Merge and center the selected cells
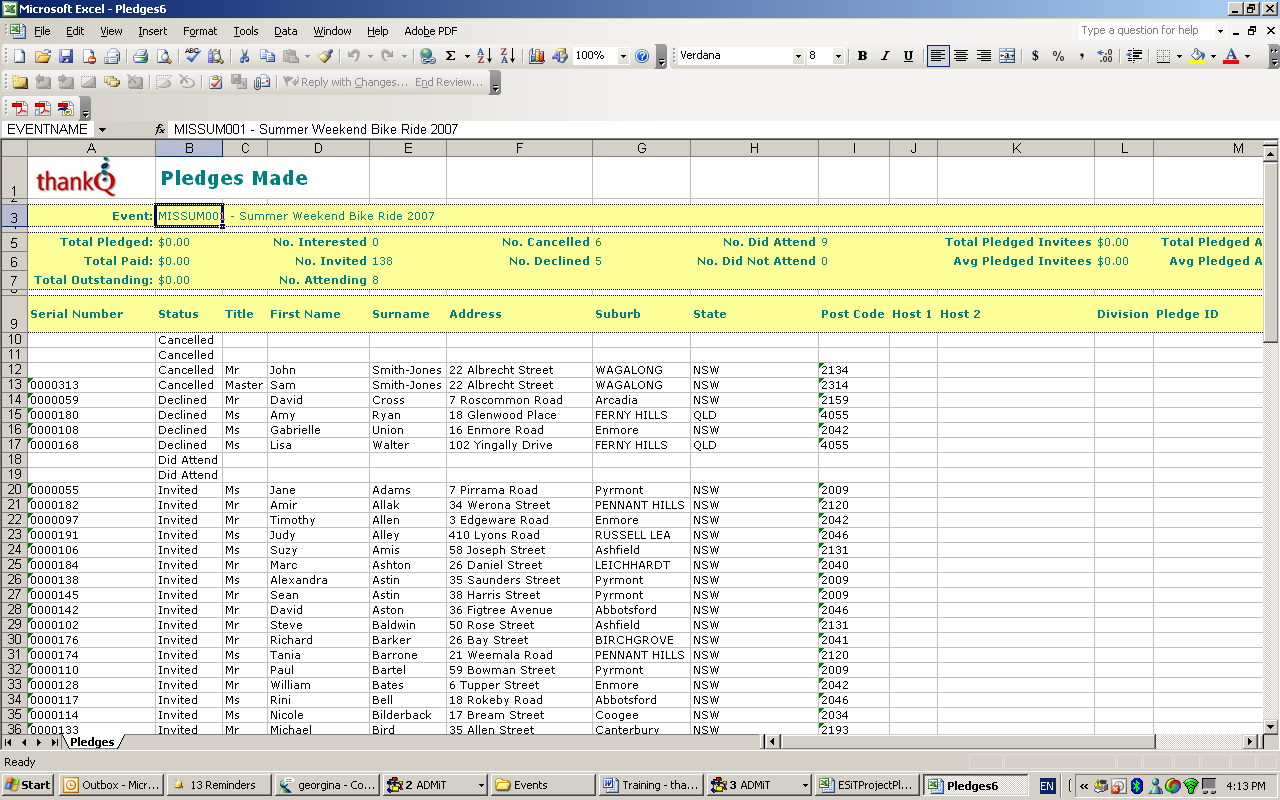 [x=1007, y=56]
